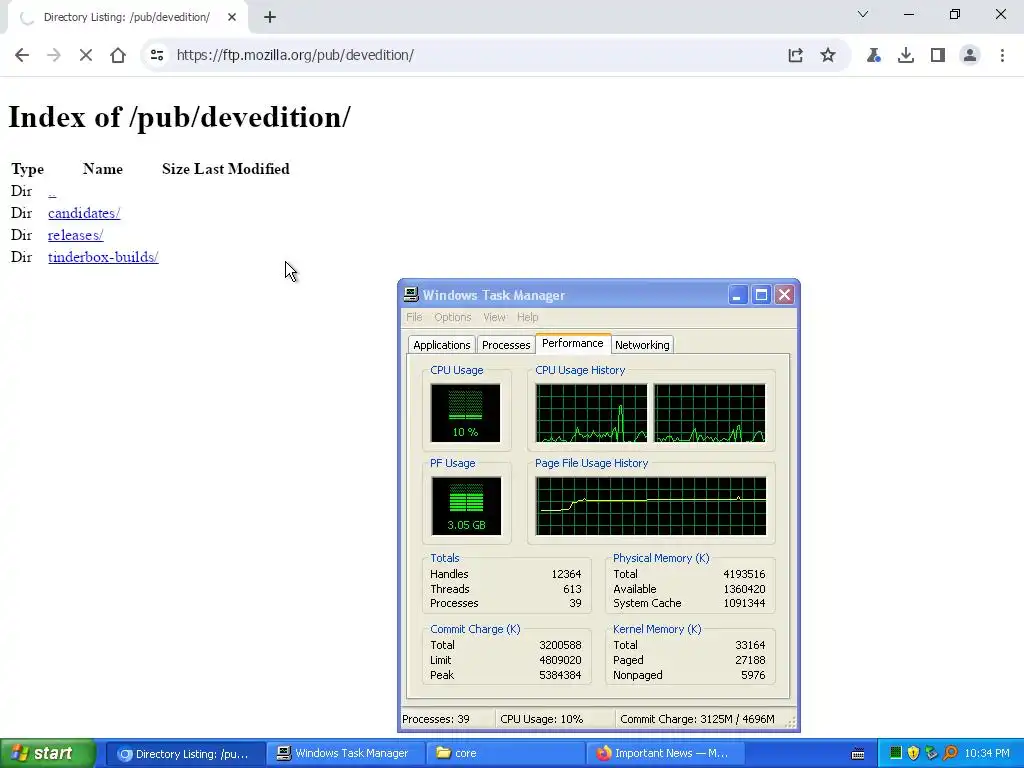Bookmark this page with the star icon

coord(827,55)
